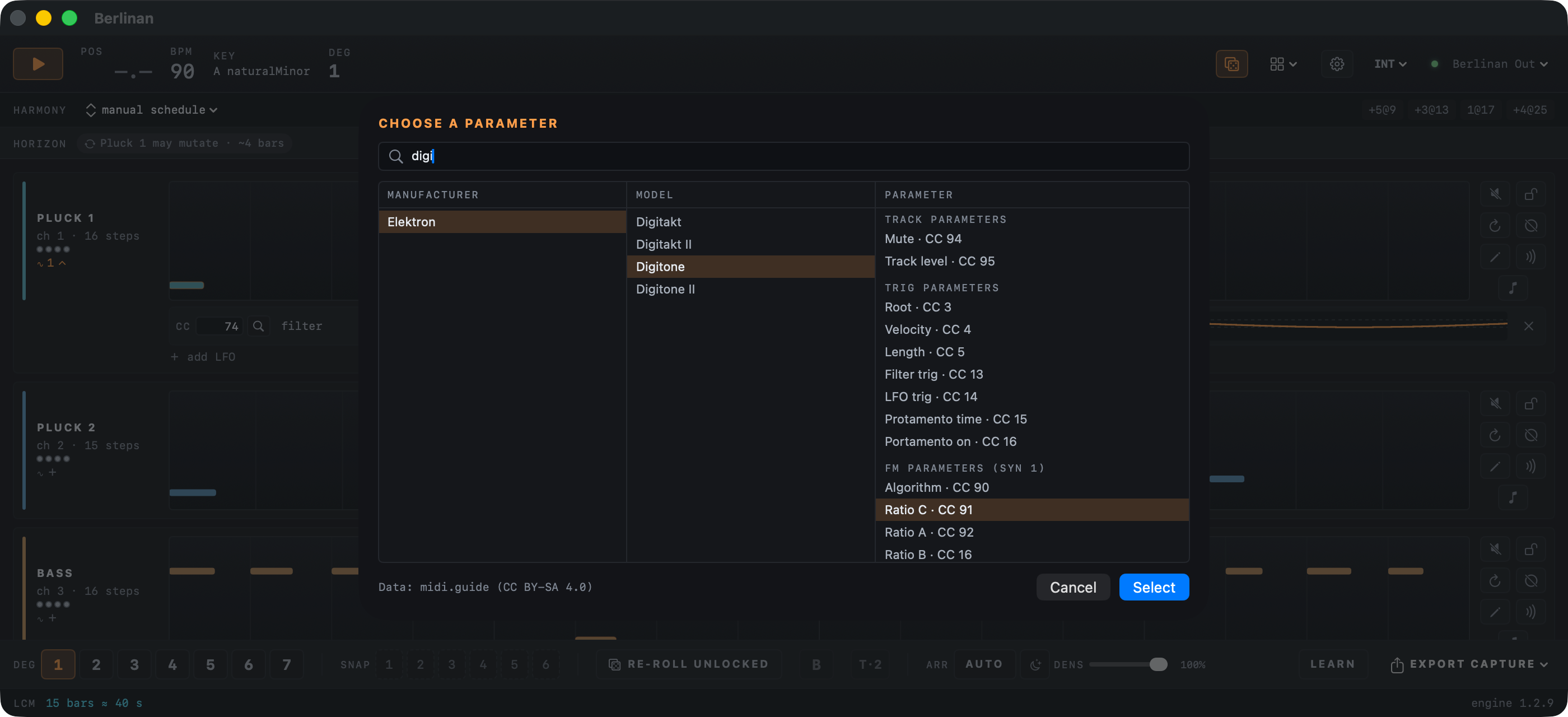Open the Export Capture dropdown
The image size is (1568, 717).
(x=1469, y=664)
